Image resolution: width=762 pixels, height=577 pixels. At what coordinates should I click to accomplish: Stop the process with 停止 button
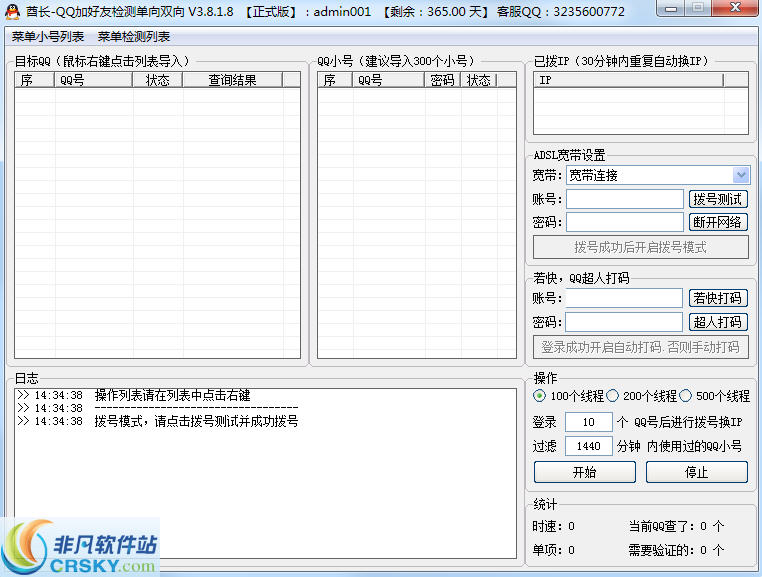pos(696,472)
